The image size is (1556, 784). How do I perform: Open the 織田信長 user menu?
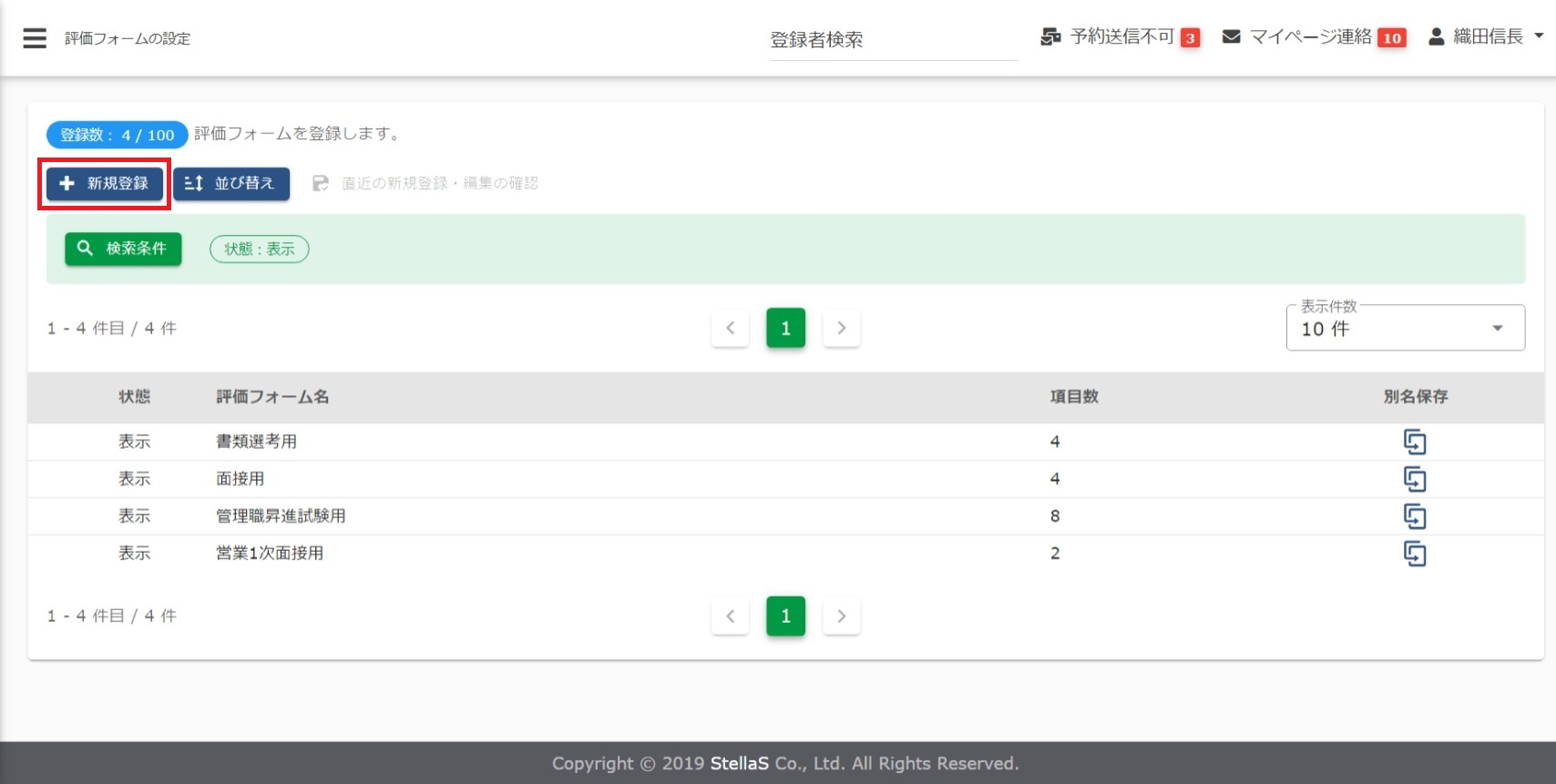click(1485, 37)
